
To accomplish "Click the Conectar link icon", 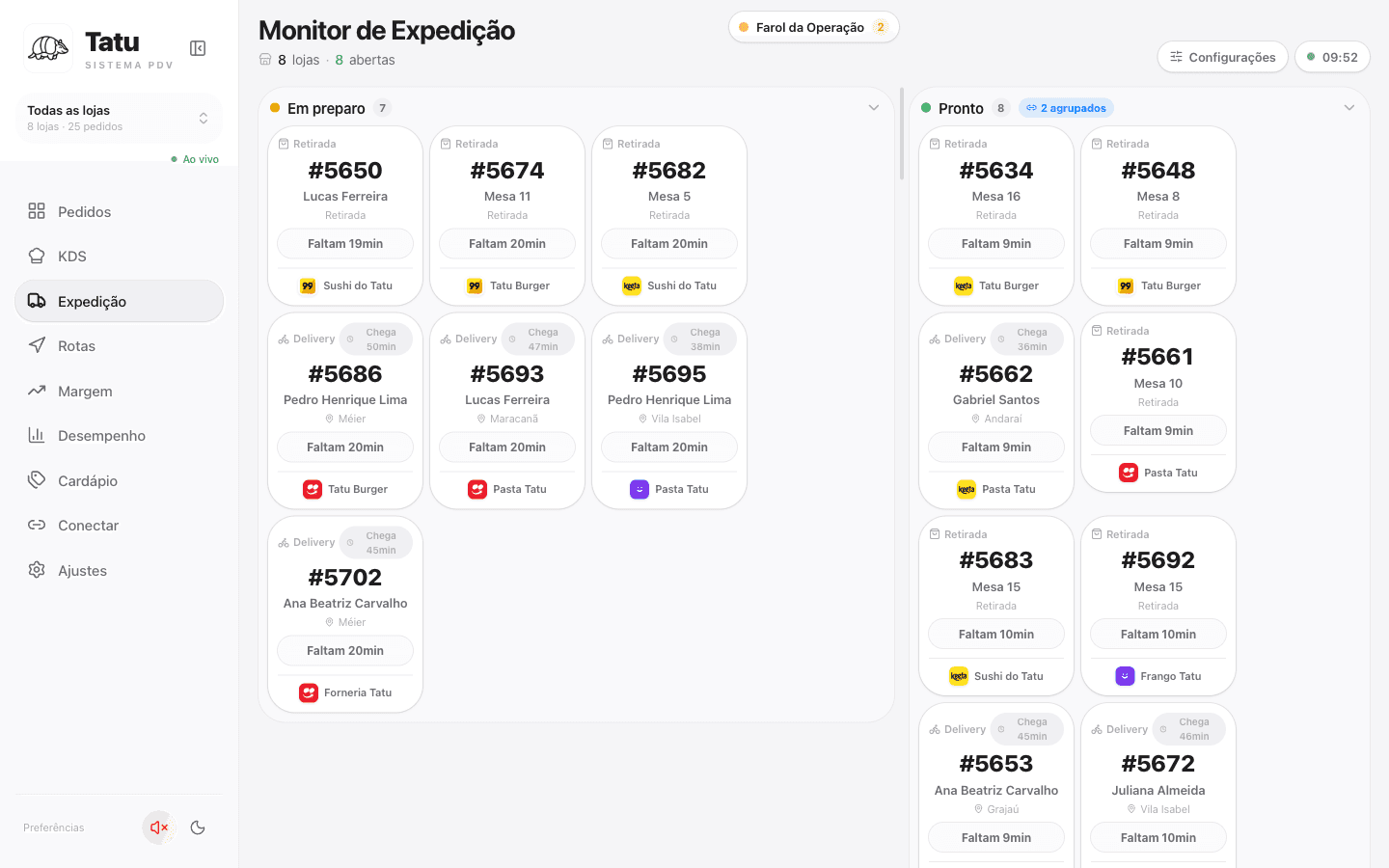I will 37,526.
